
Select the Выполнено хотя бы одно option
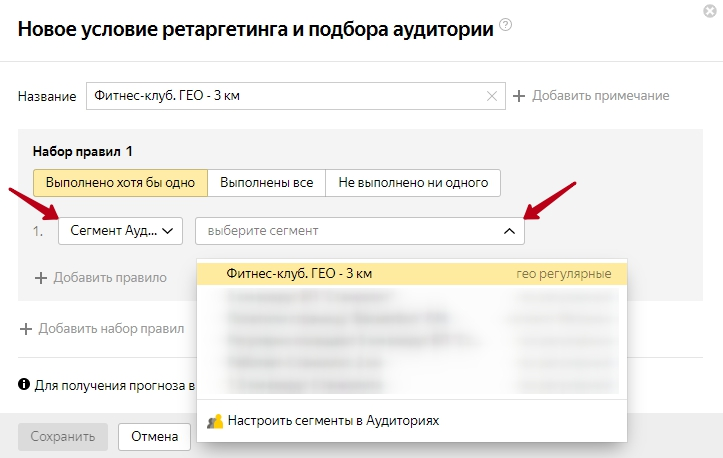coord(120,183)
